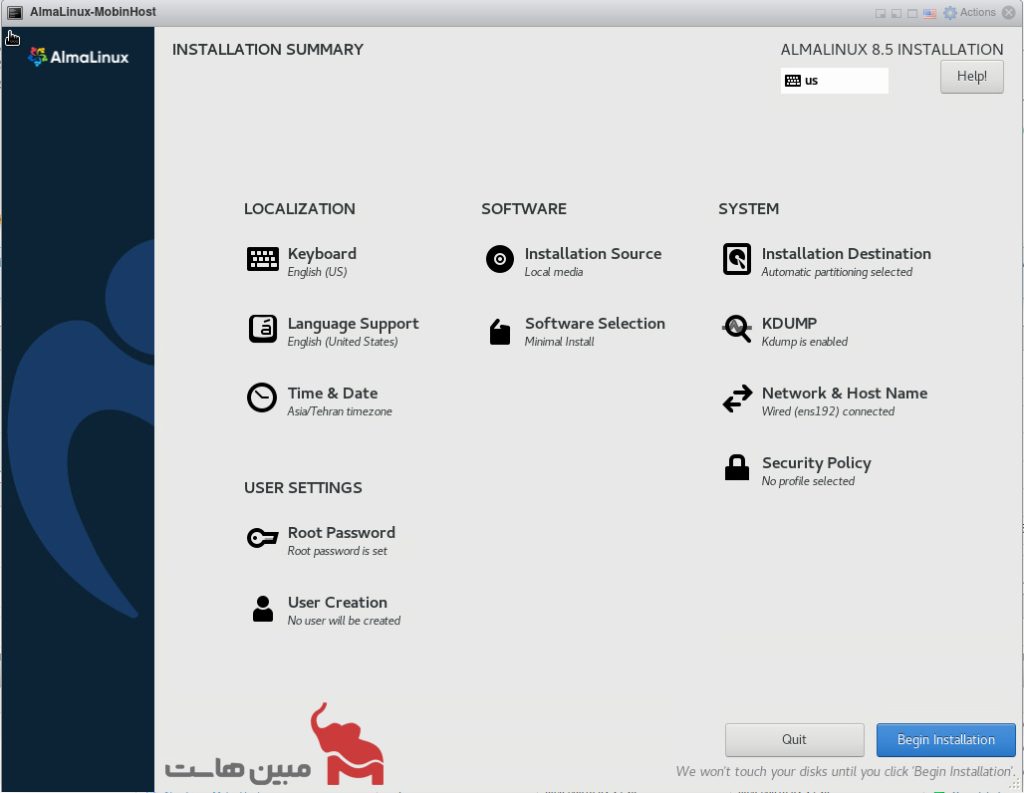The image size is (1024, 793).
Task: Click the "English (United States)" language status
Action: pos(343,342)
